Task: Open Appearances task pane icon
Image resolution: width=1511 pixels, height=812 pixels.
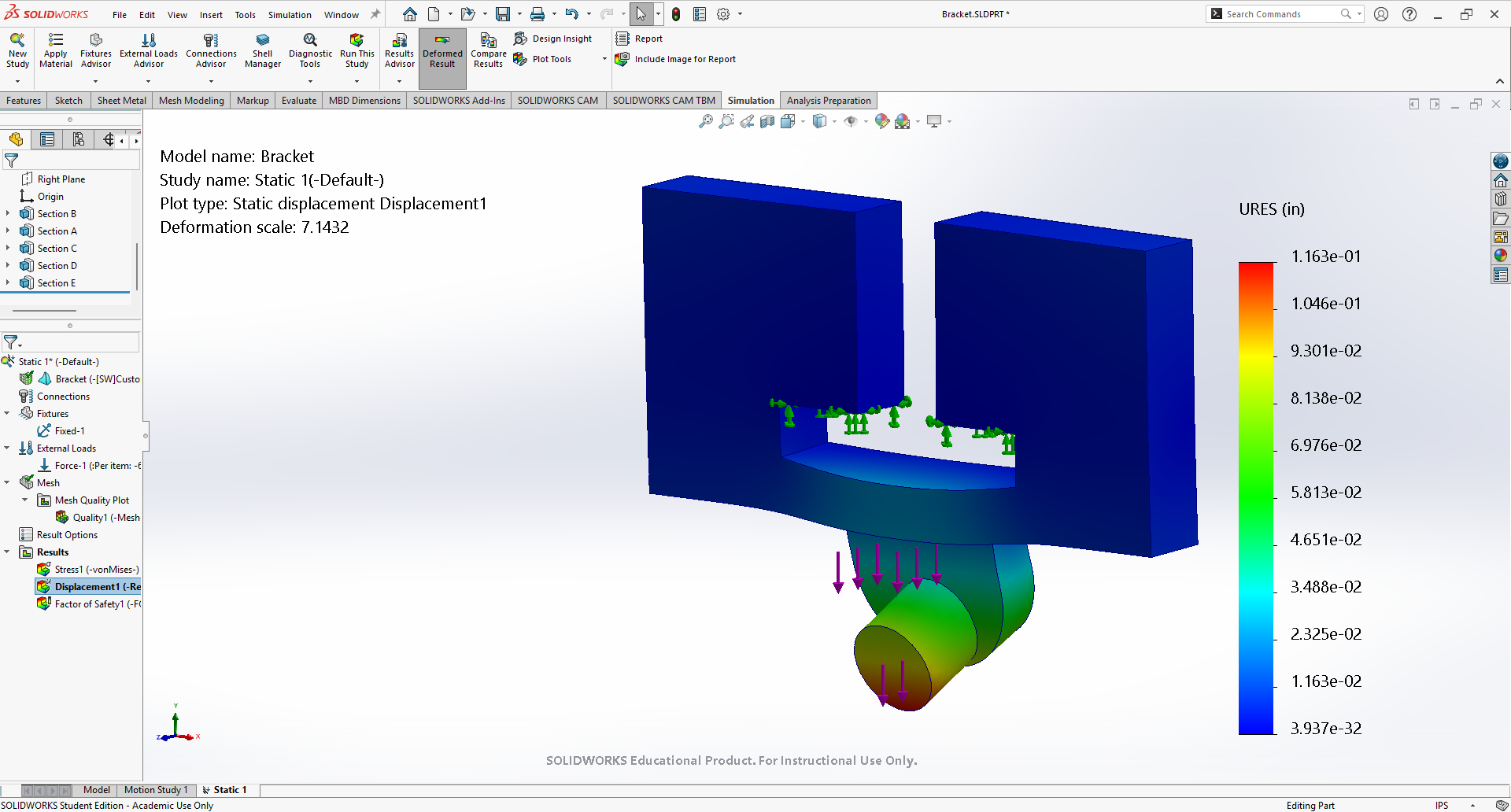Action: [1501, 255]
